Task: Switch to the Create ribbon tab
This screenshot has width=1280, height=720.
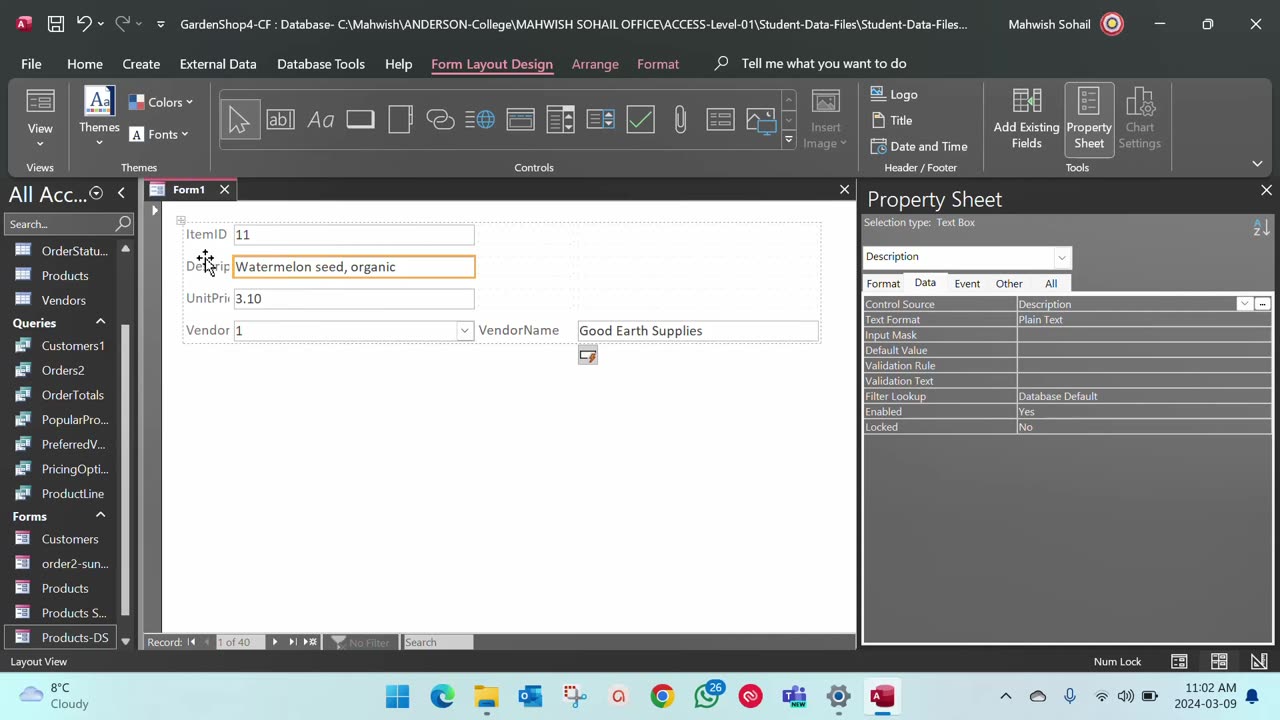Action: pyautogui.click(x=141, y=64)
